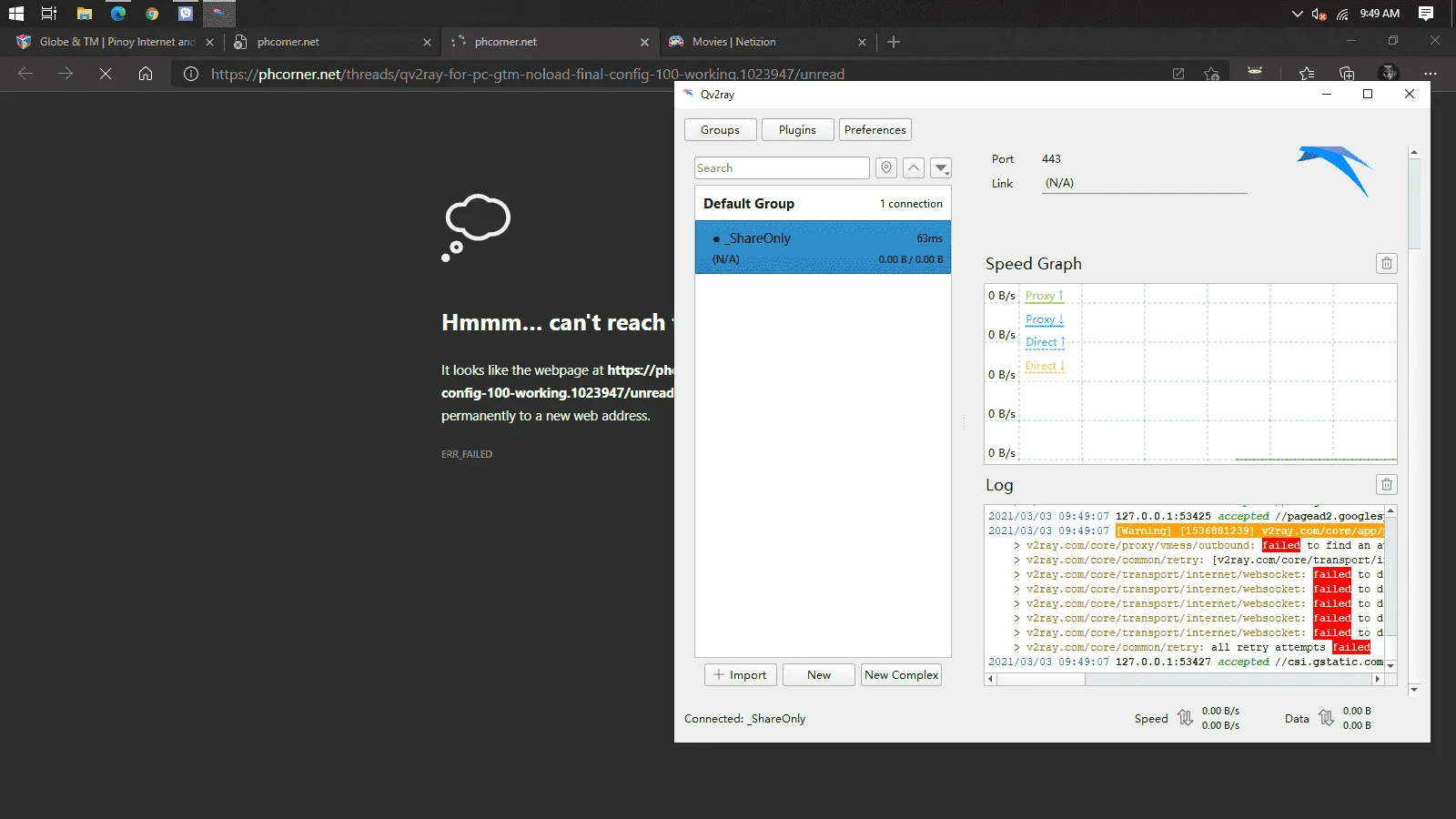Import a connection in Qv2ray

coord(741,675)
